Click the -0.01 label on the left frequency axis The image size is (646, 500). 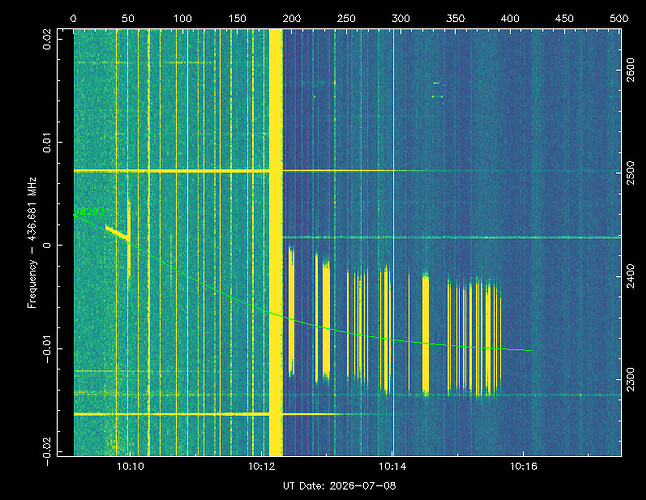(x=47, y=348)
